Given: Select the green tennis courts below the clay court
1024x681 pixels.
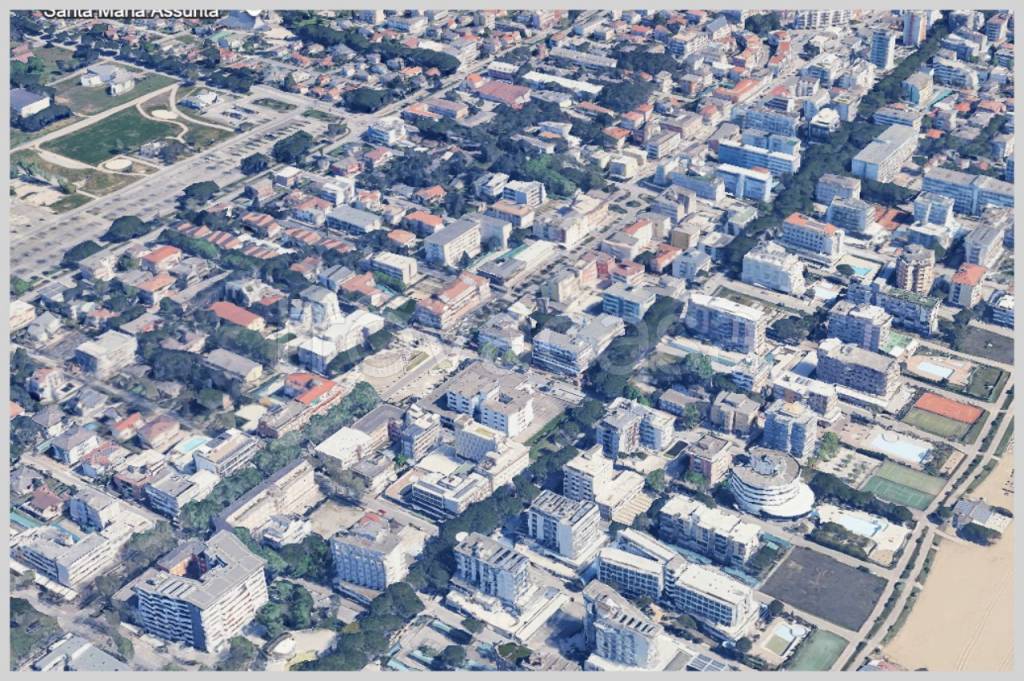Looking at the screenshot, I should point(905,485).
